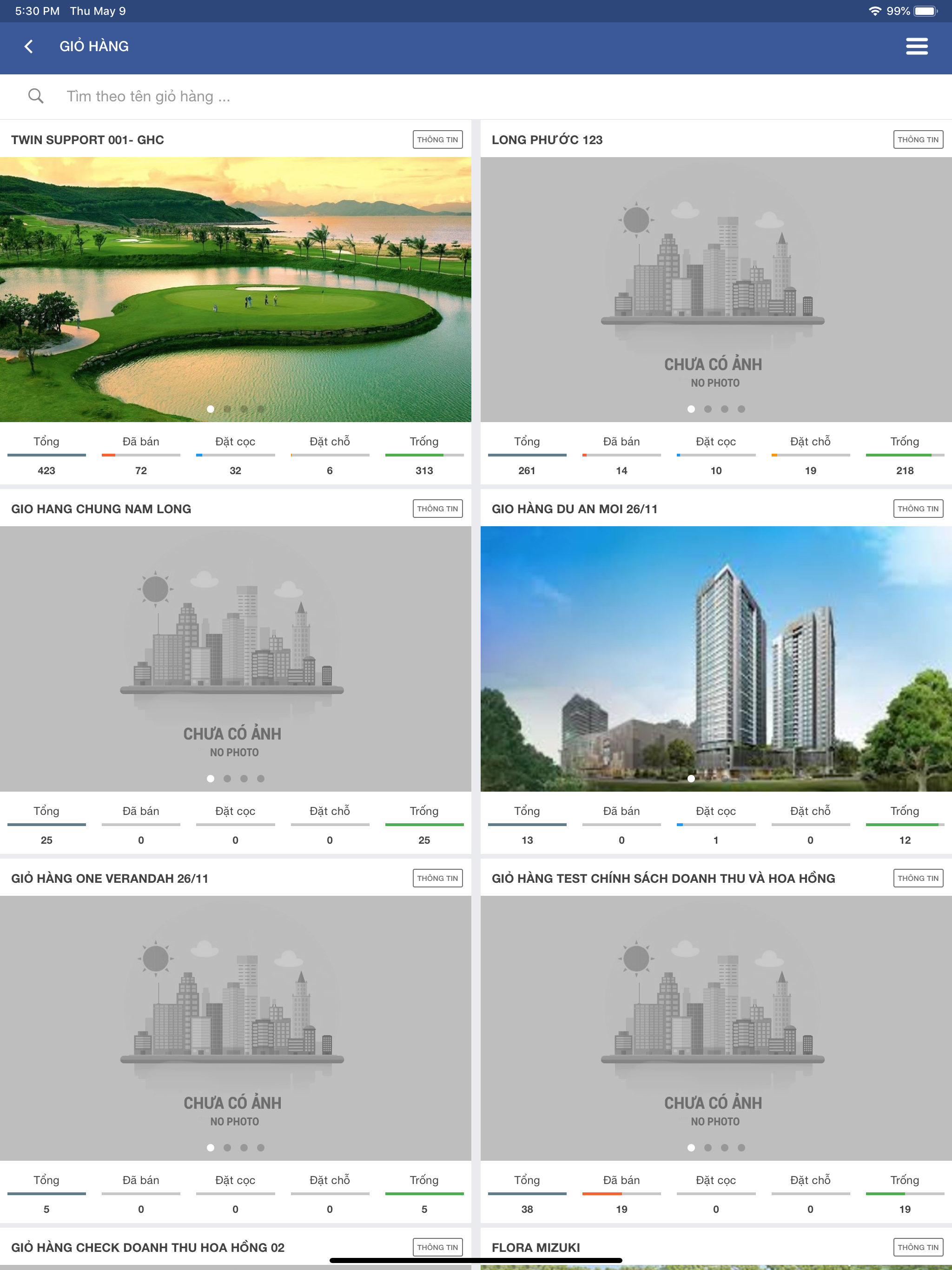Select 'GIỎ HÀNG TEST CHÍNH SÁCH DOANH THU VÀ HOA HỒNG' title
This screenshot has width=952, height=1270.
[663, 878]
